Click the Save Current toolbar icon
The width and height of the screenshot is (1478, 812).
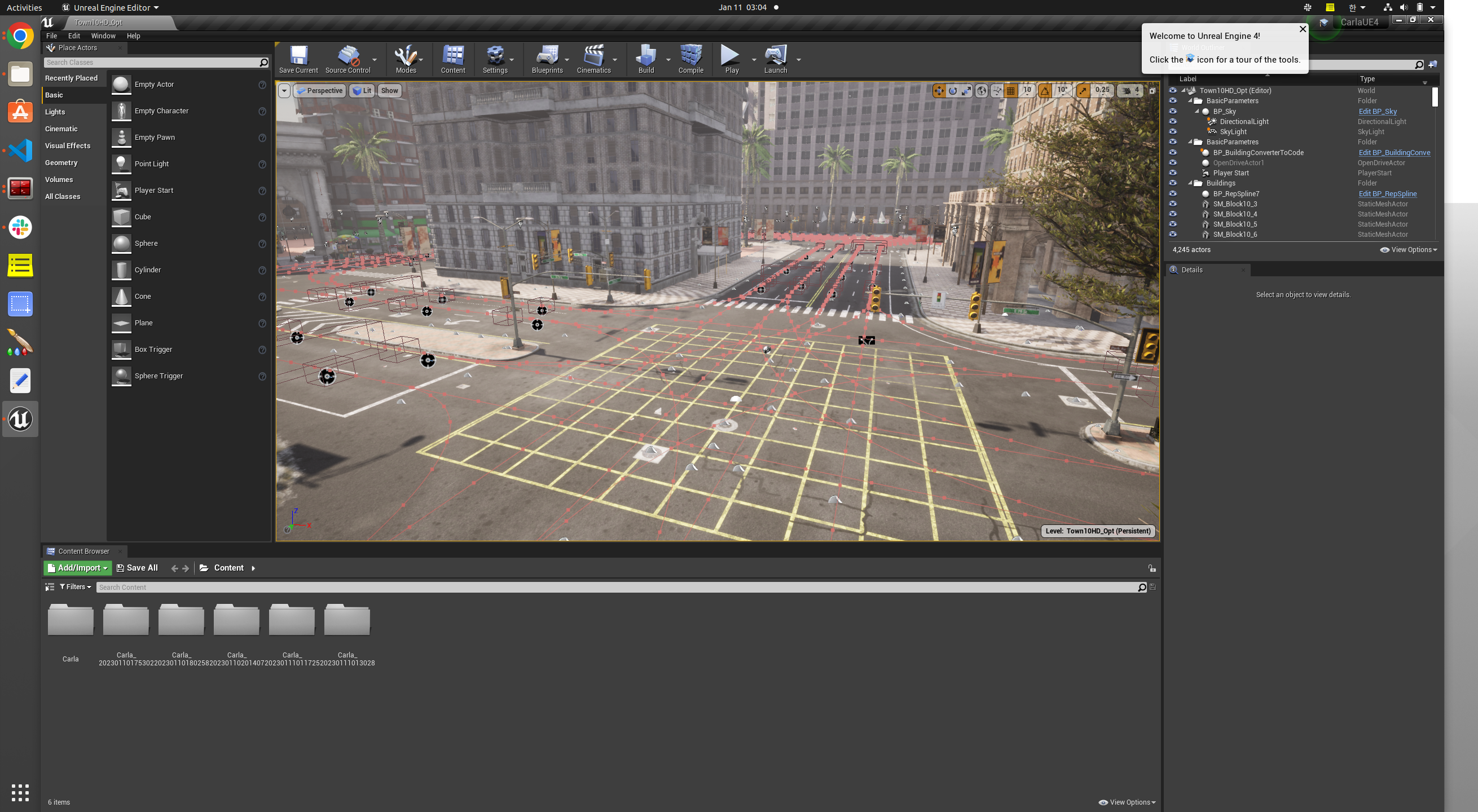(298, 59)
